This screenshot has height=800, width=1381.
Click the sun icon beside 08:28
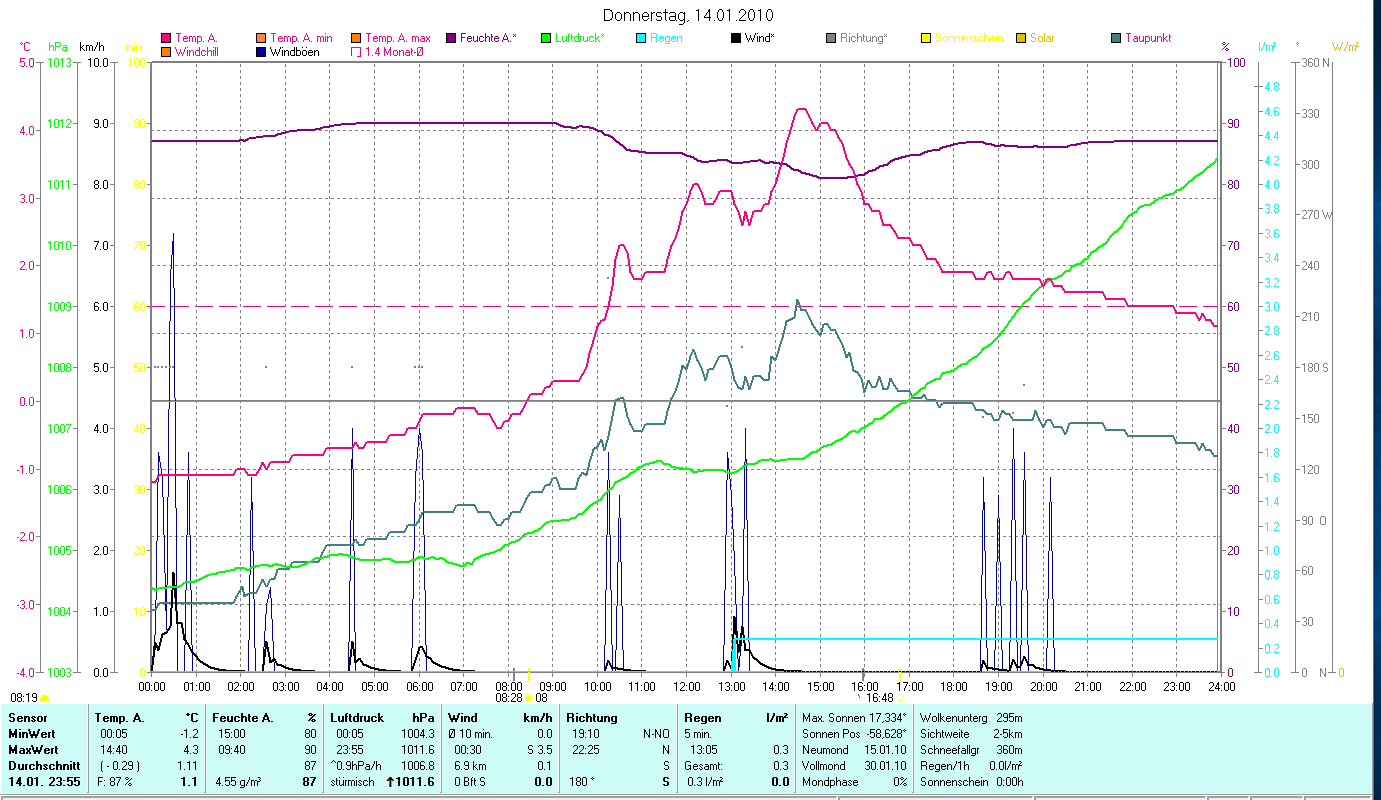pyautogui.click(x=529, y=697)
